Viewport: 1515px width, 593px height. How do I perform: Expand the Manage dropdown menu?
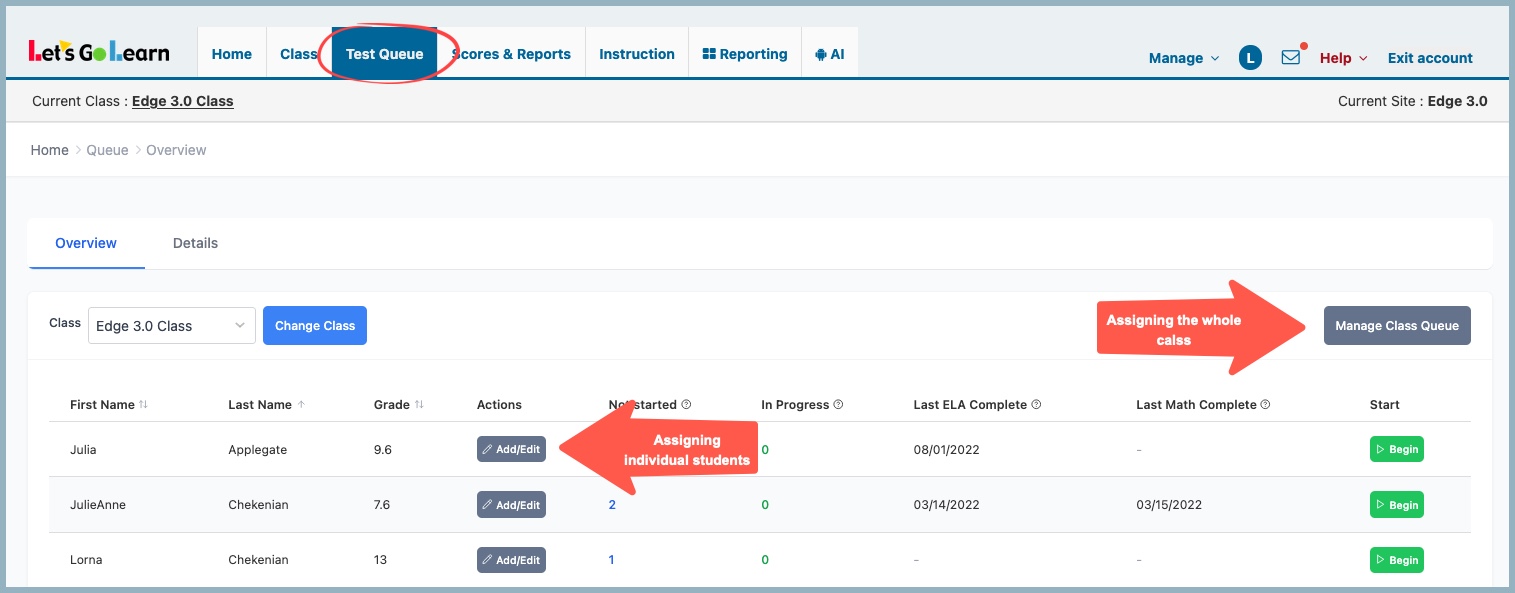coord(1184,58)
